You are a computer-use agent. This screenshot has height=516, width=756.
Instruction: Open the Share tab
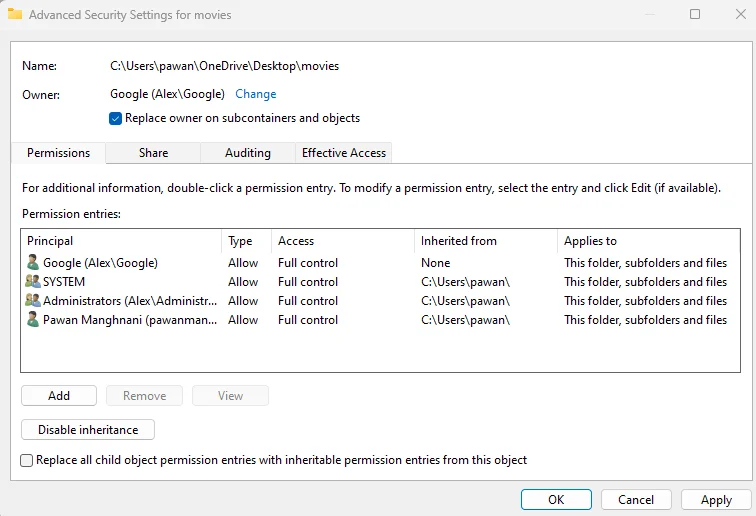(x=153, y=153)
